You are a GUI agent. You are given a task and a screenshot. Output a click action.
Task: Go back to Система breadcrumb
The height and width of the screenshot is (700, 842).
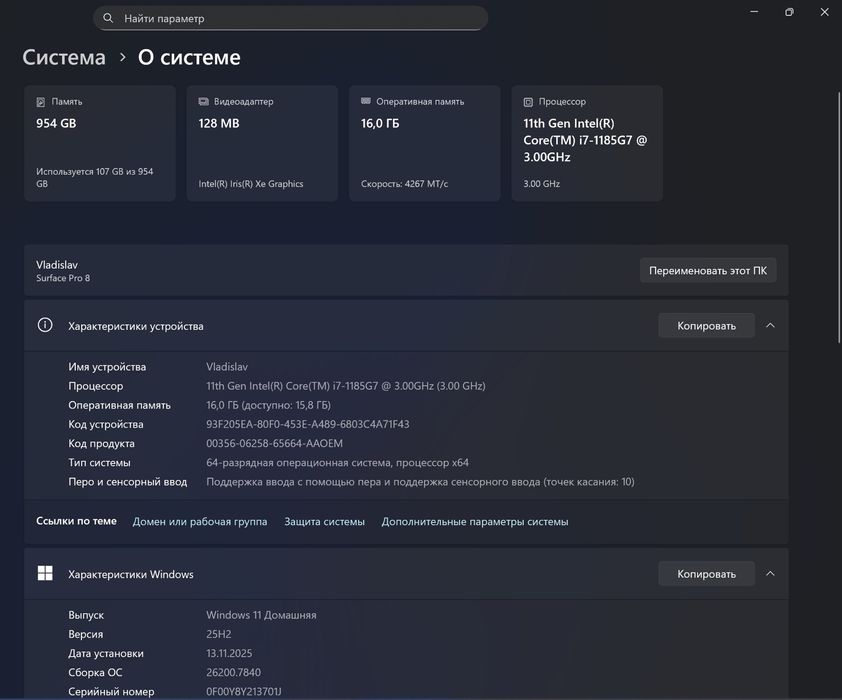[x=64, y=58]
